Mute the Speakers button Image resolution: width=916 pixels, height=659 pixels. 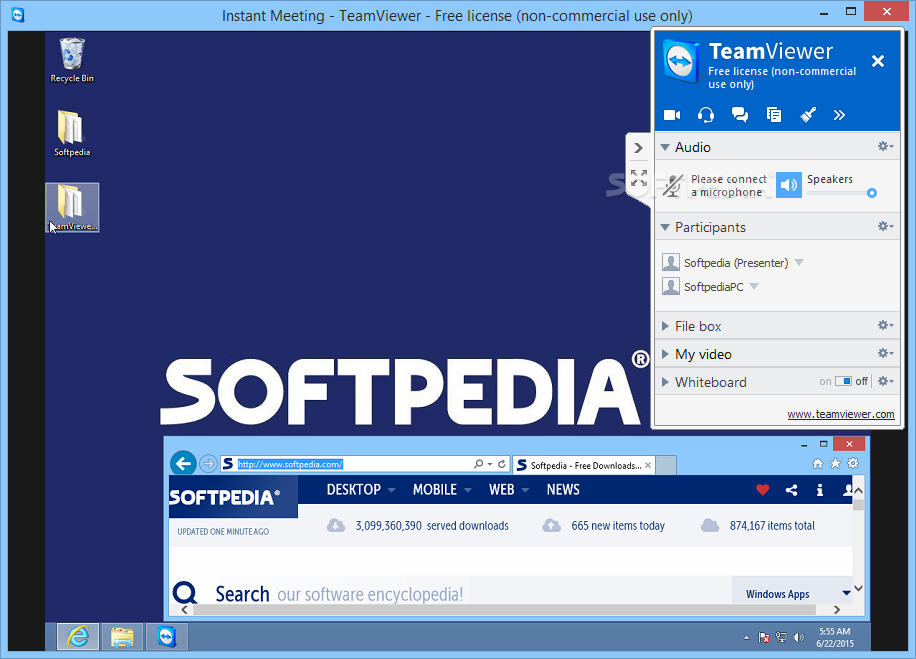tap(789, 185)
